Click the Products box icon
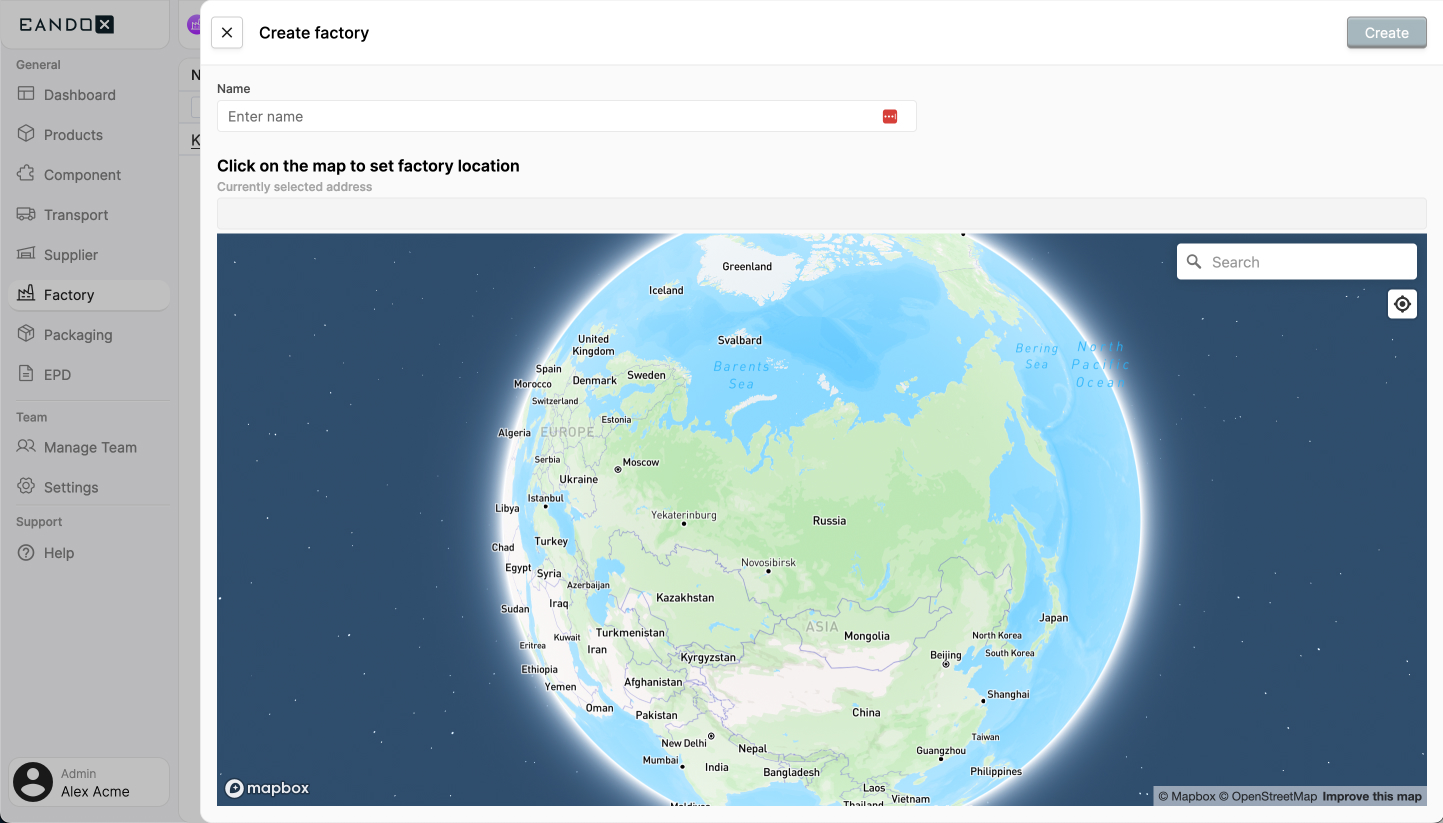1443x823 pixels. (26, 134)
